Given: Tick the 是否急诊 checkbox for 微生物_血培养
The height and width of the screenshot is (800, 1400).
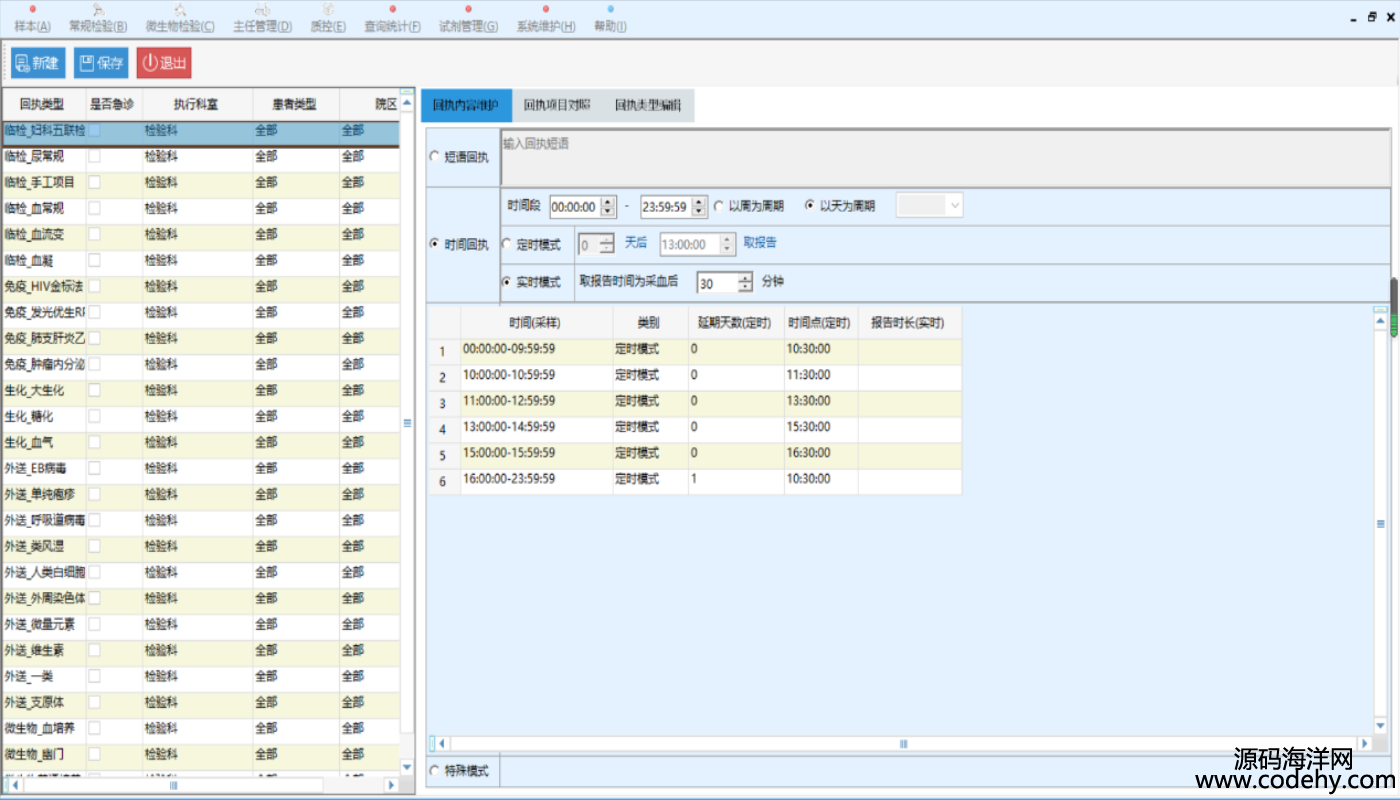Looking at the screenshot, I should click(94, 728).
